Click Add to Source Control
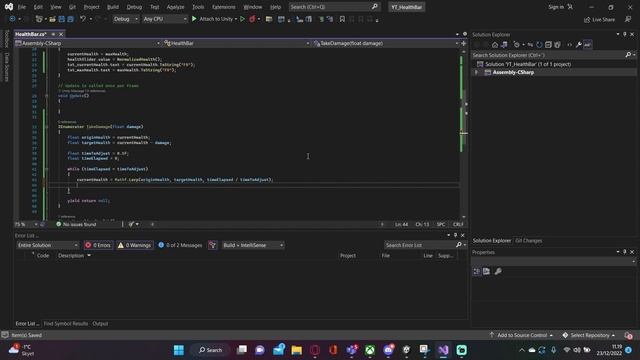The height and width of the screenshot is (360, 640). (521, 335)
